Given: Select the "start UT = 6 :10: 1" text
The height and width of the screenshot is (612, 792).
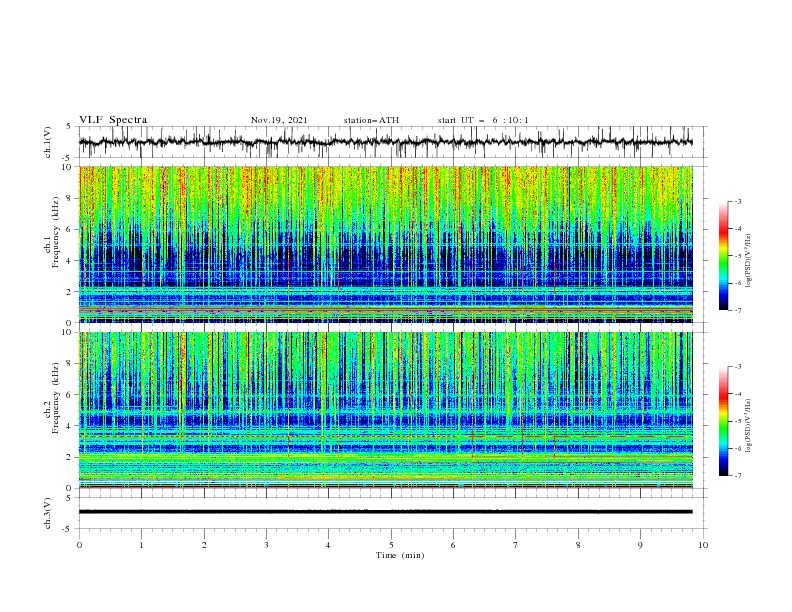Looking at the screenshot, I should coord(483,120).
